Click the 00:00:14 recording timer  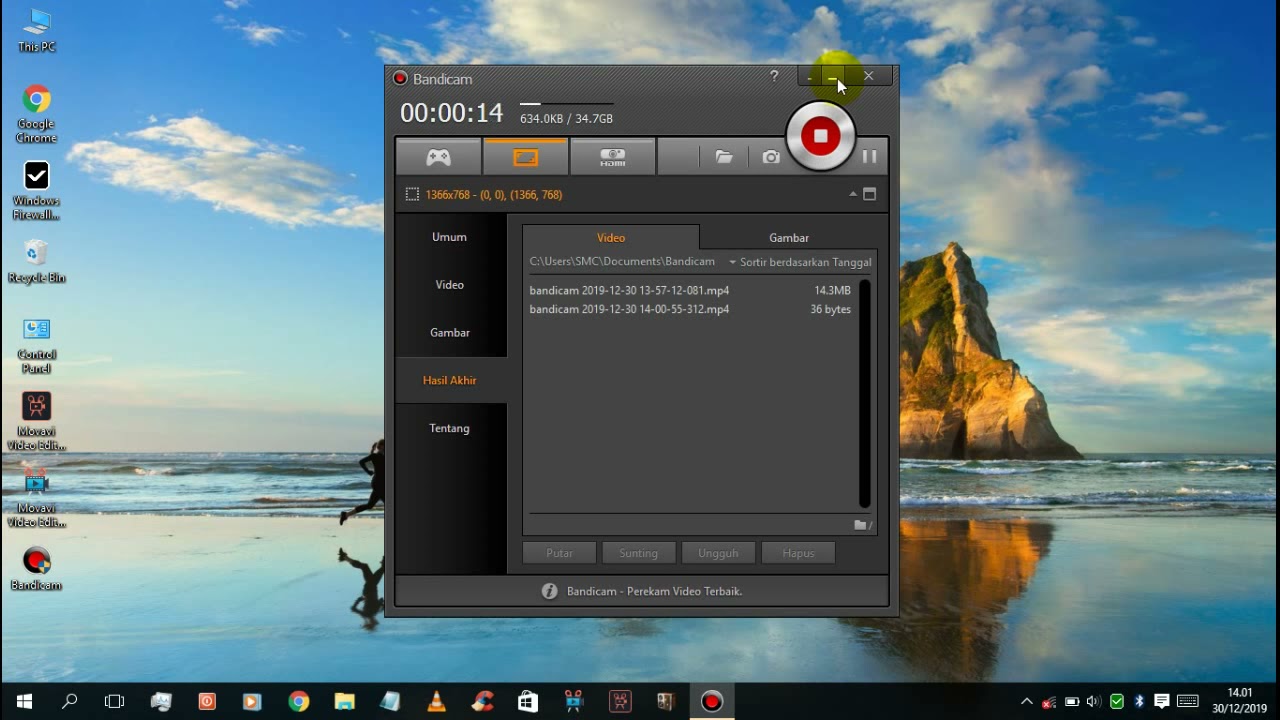coord(452,113)
